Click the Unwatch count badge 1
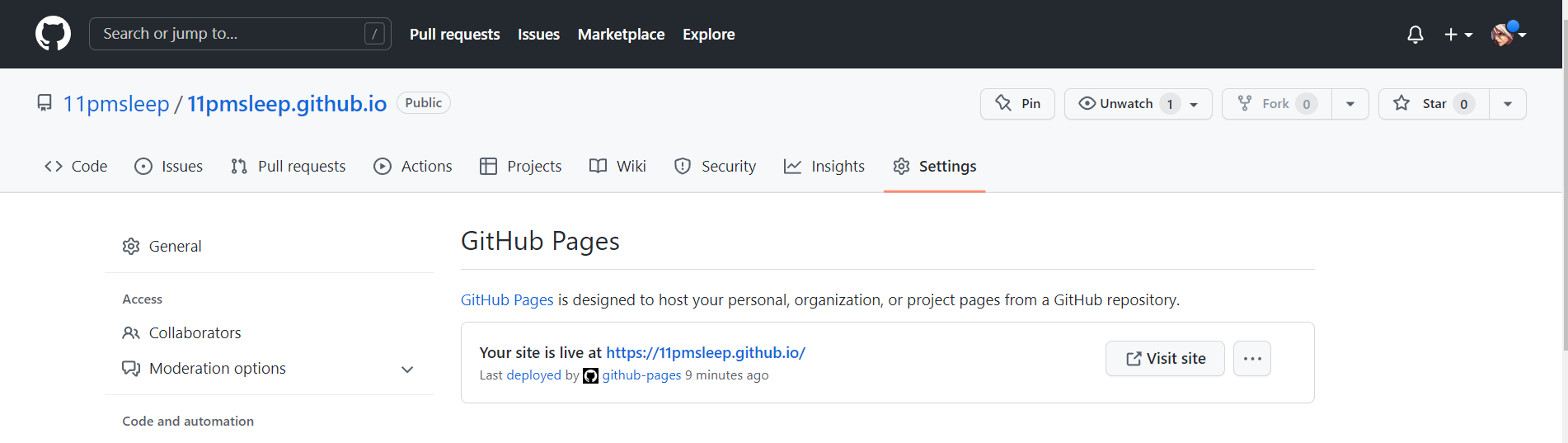 [1170, 104]
